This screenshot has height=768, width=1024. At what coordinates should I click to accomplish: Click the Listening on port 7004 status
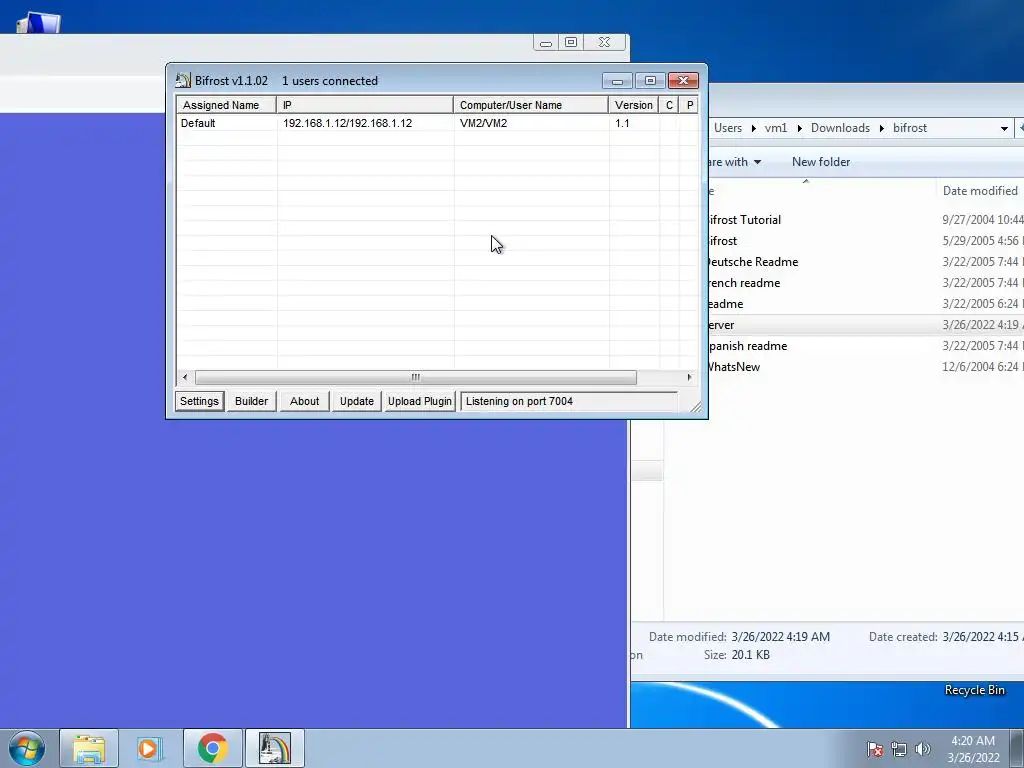[569, 401]
